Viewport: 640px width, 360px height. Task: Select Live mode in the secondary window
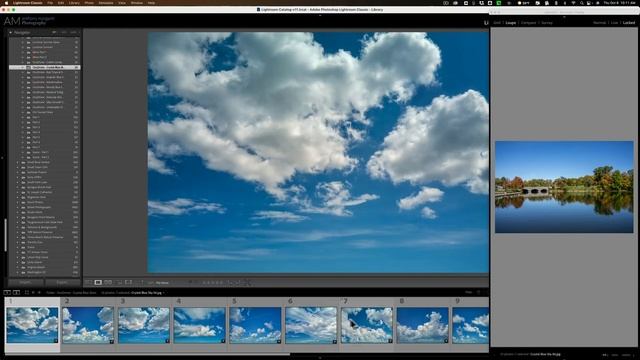(614, 23)
